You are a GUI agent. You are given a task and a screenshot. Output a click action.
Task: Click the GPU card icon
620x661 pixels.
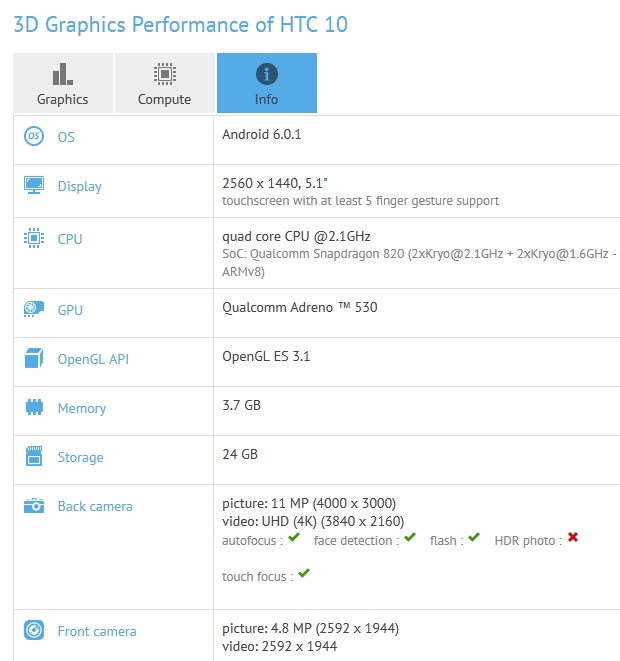point(34,309)
